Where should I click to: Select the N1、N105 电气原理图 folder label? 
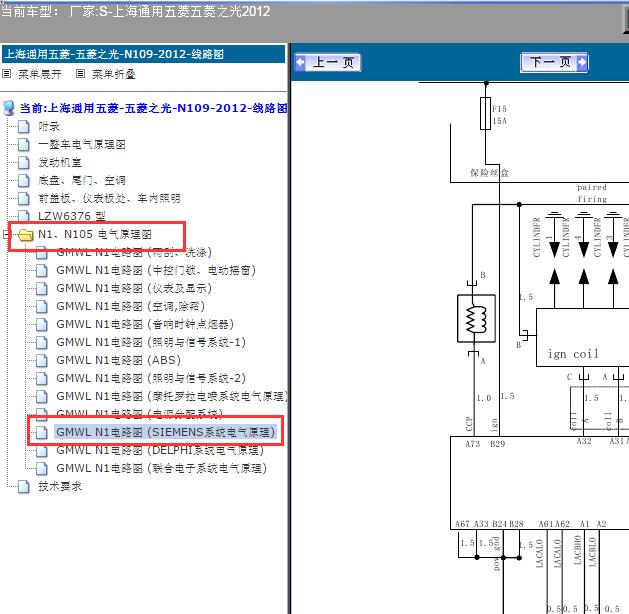(x=95, y=234)
